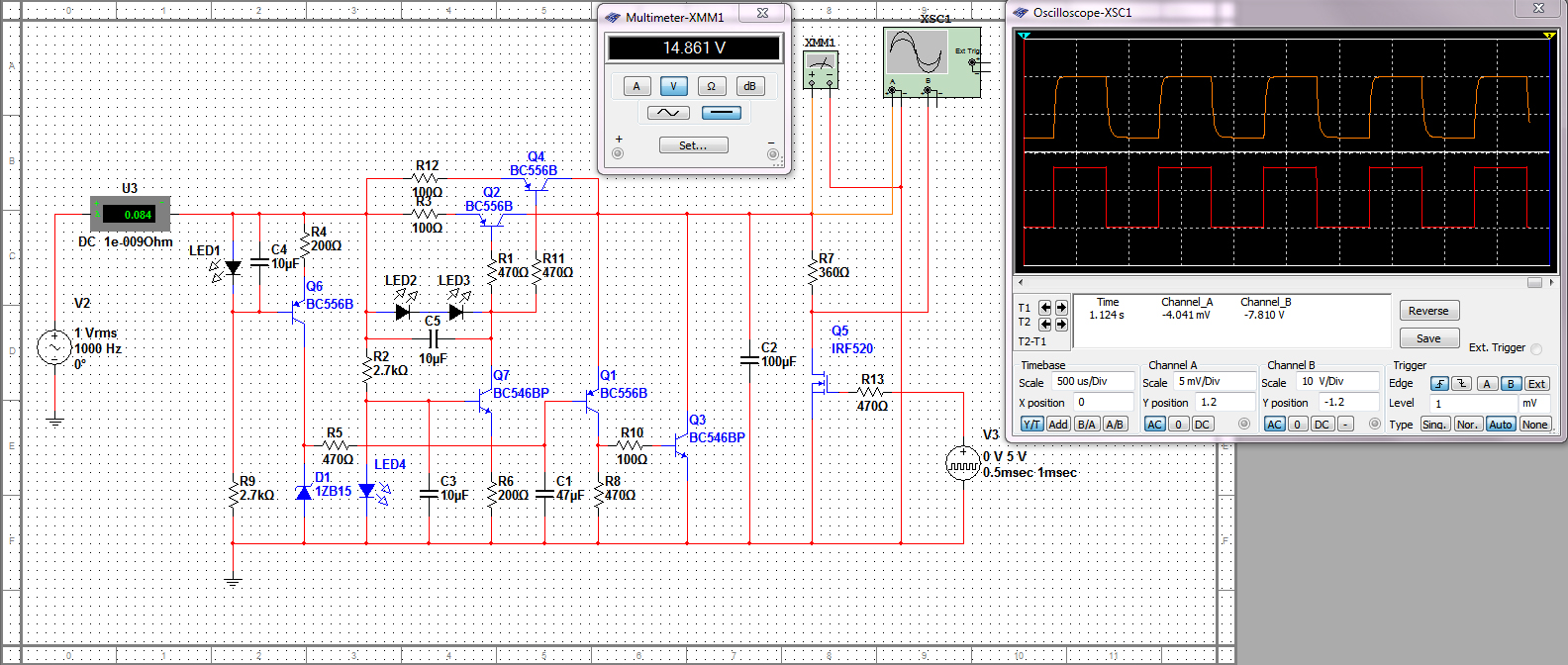
Task: Set Channel A coupling to DC
Action: tap(1202, 425)
